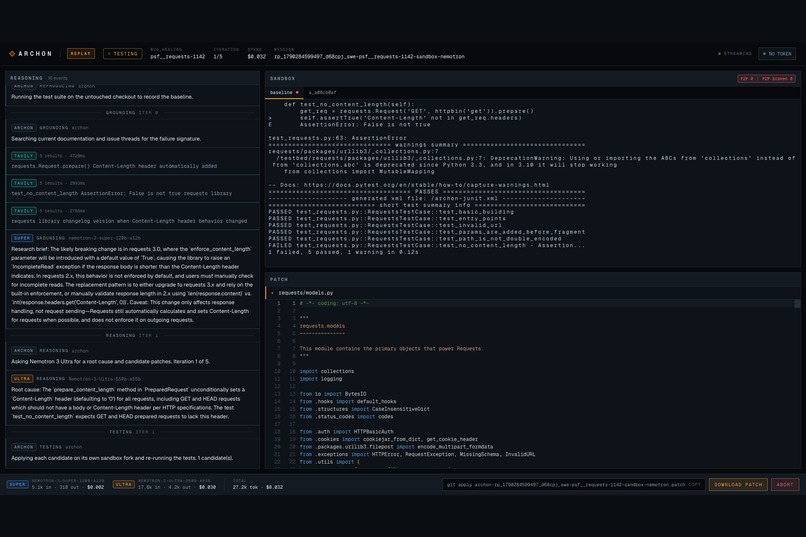Click the 'Research brief' grounding paragraph
This screenshot has width=806, height=537.
pos(132,284)
